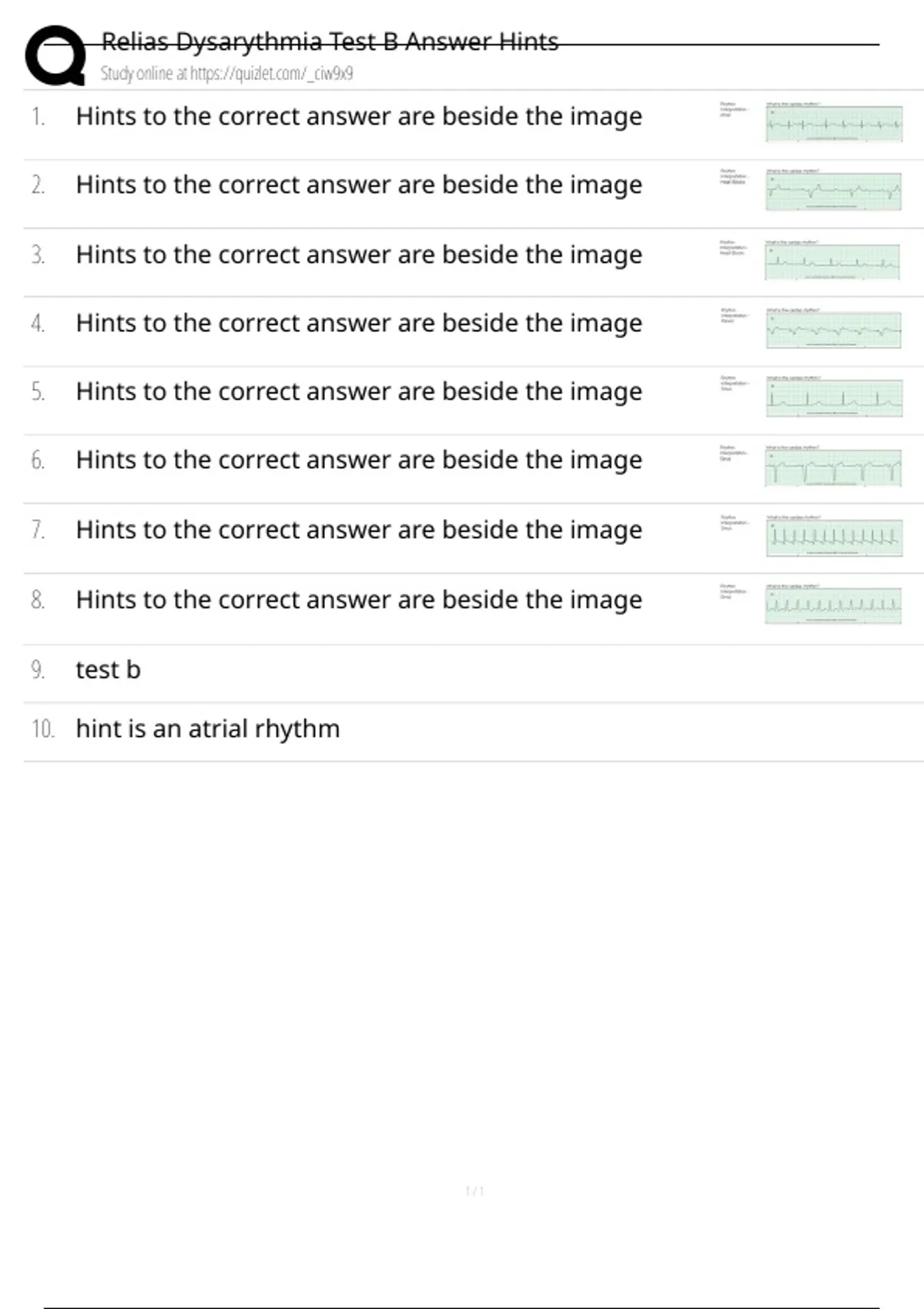Select the "test b" entry in row 9
The height and width of the screenshot is (1309, 924).
click(x=108, y=670)
